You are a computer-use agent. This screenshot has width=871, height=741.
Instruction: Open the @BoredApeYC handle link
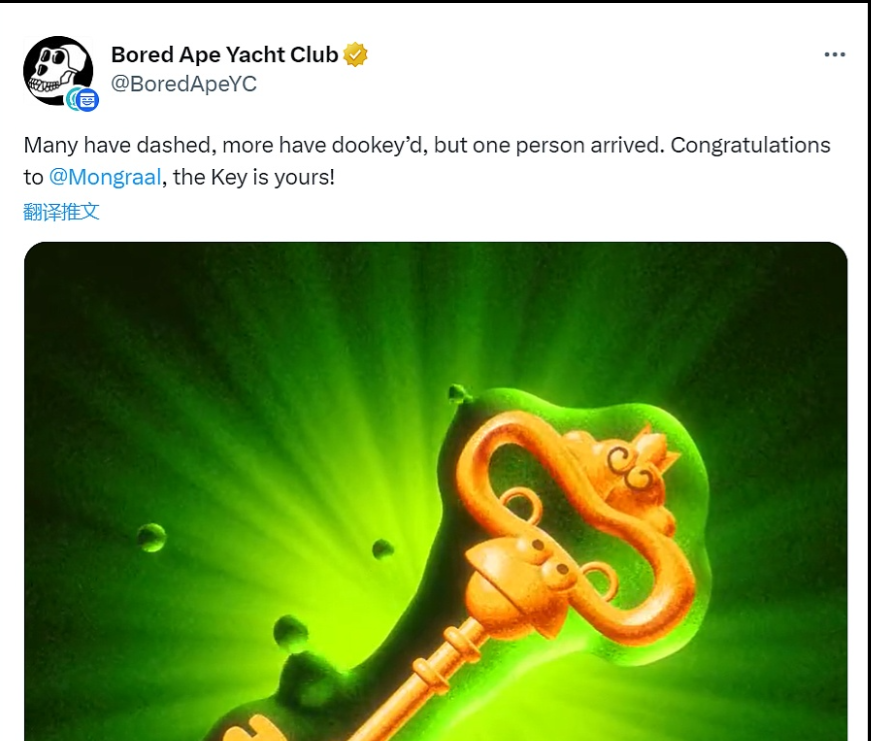coord(184,84)
